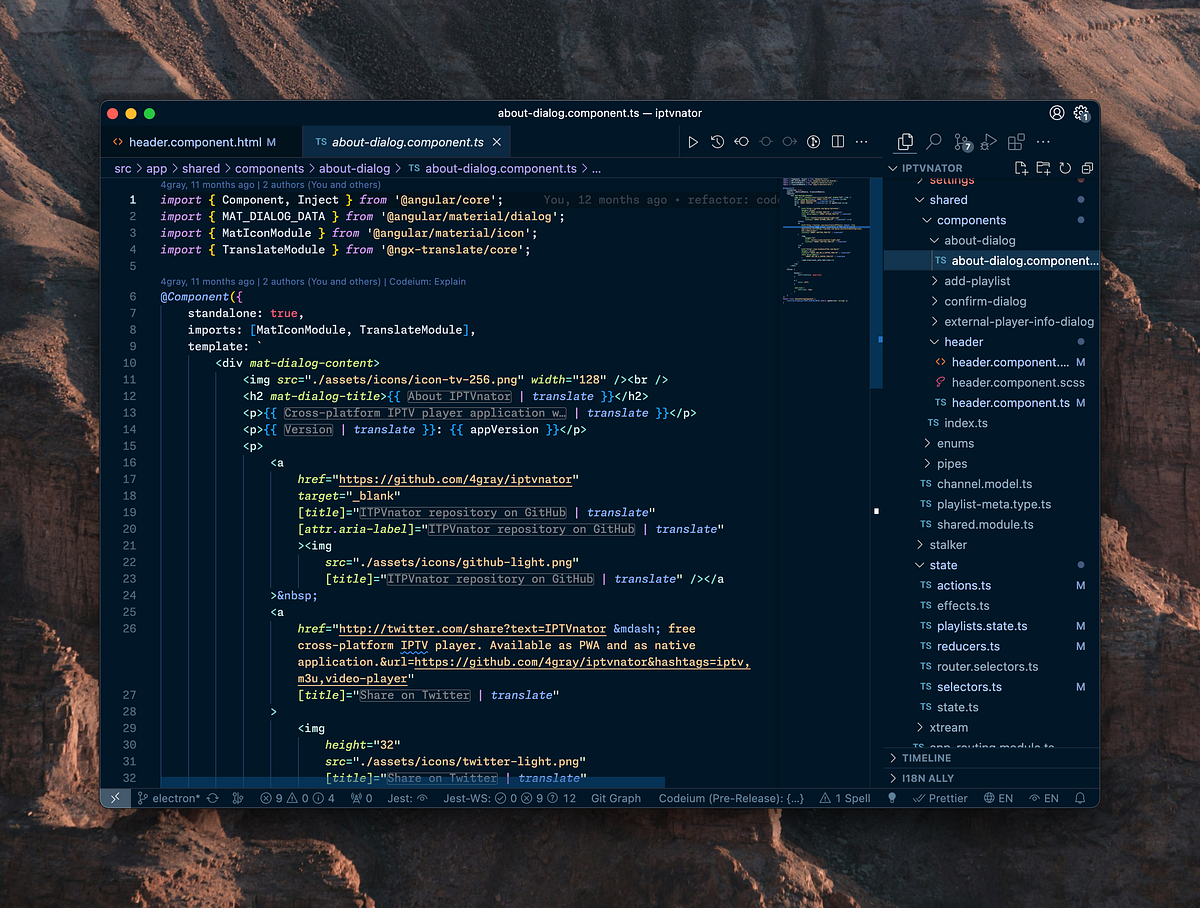Open the Extensions view
The width and height of the screenshot is (1200, 908).
coord(1015,141)
